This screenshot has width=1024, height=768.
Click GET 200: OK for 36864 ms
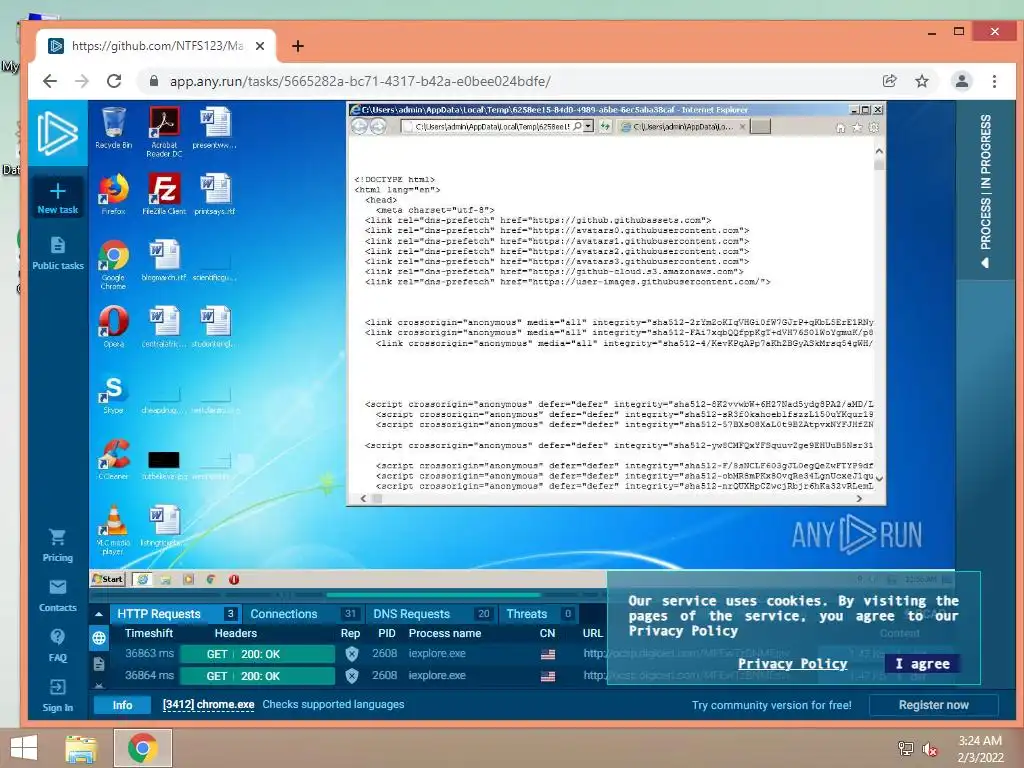[x=257, y=676]
